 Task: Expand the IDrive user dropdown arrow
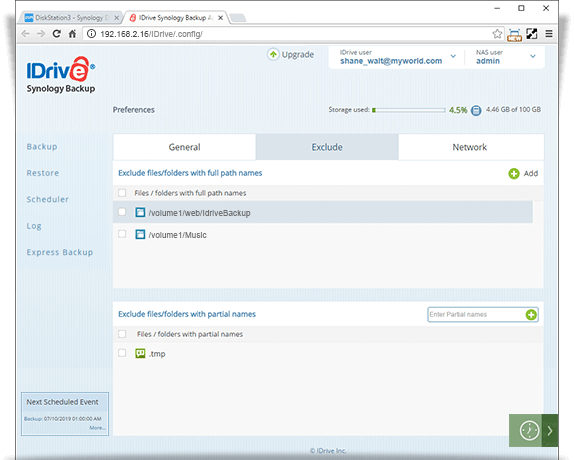coord(453,56)
